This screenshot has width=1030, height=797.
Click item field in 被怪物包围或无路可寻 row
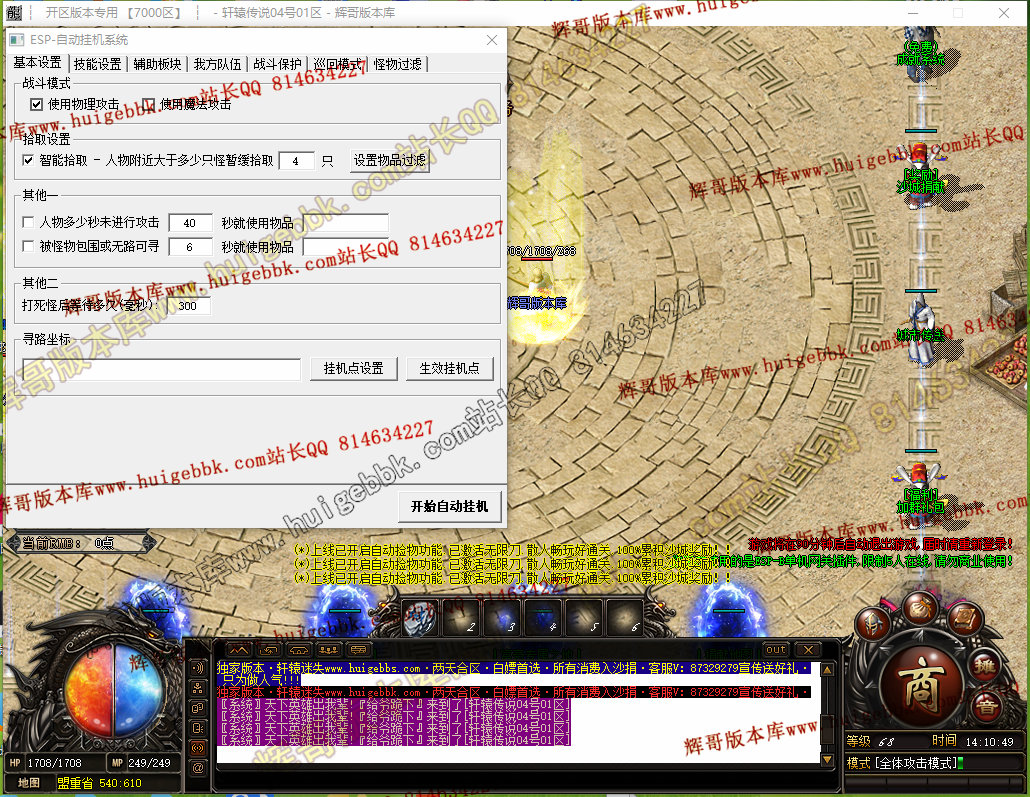[x=345, y=247]
